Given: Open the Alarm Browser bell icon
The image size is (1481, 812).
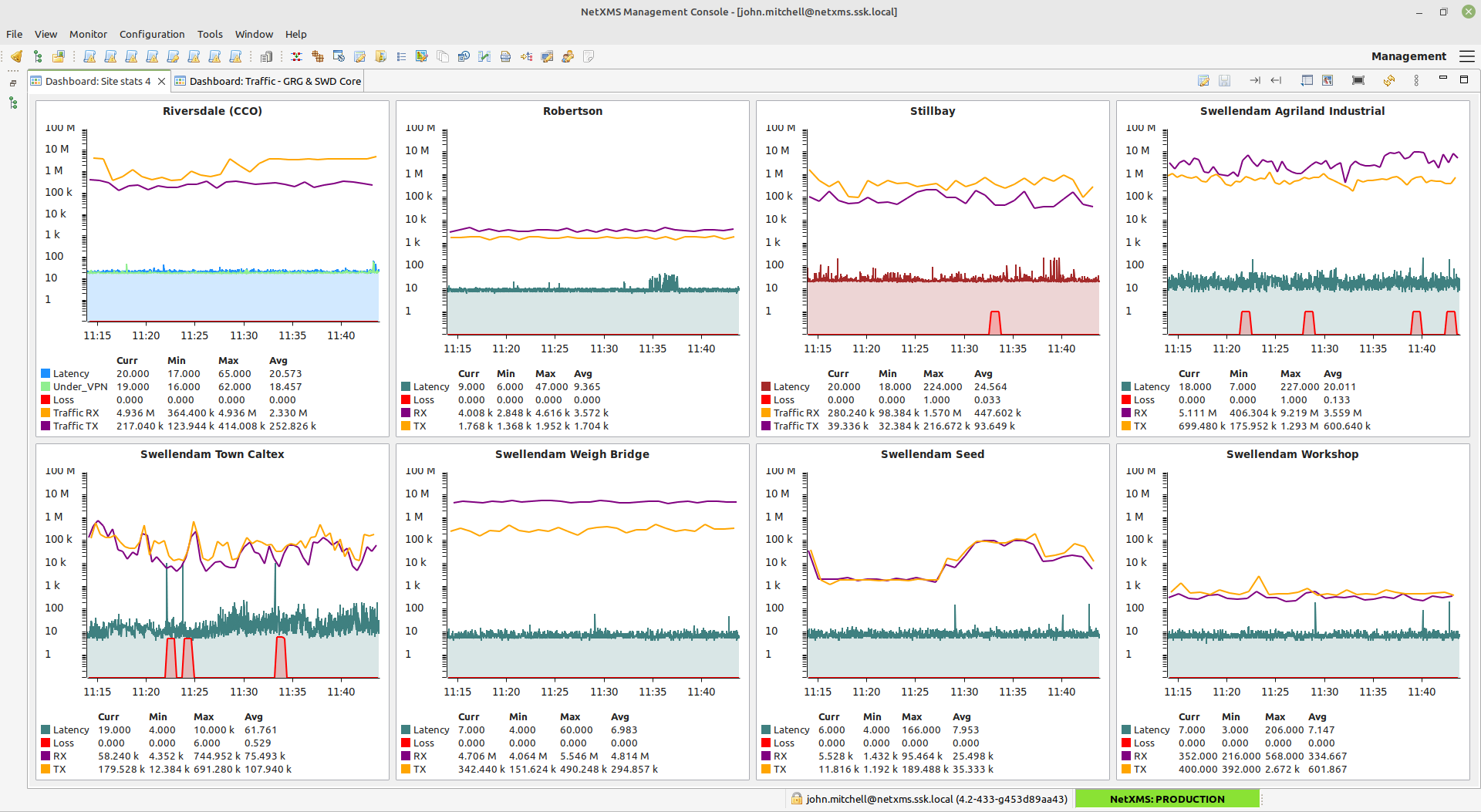Looking at the screenshot, I should pos(16,56).
